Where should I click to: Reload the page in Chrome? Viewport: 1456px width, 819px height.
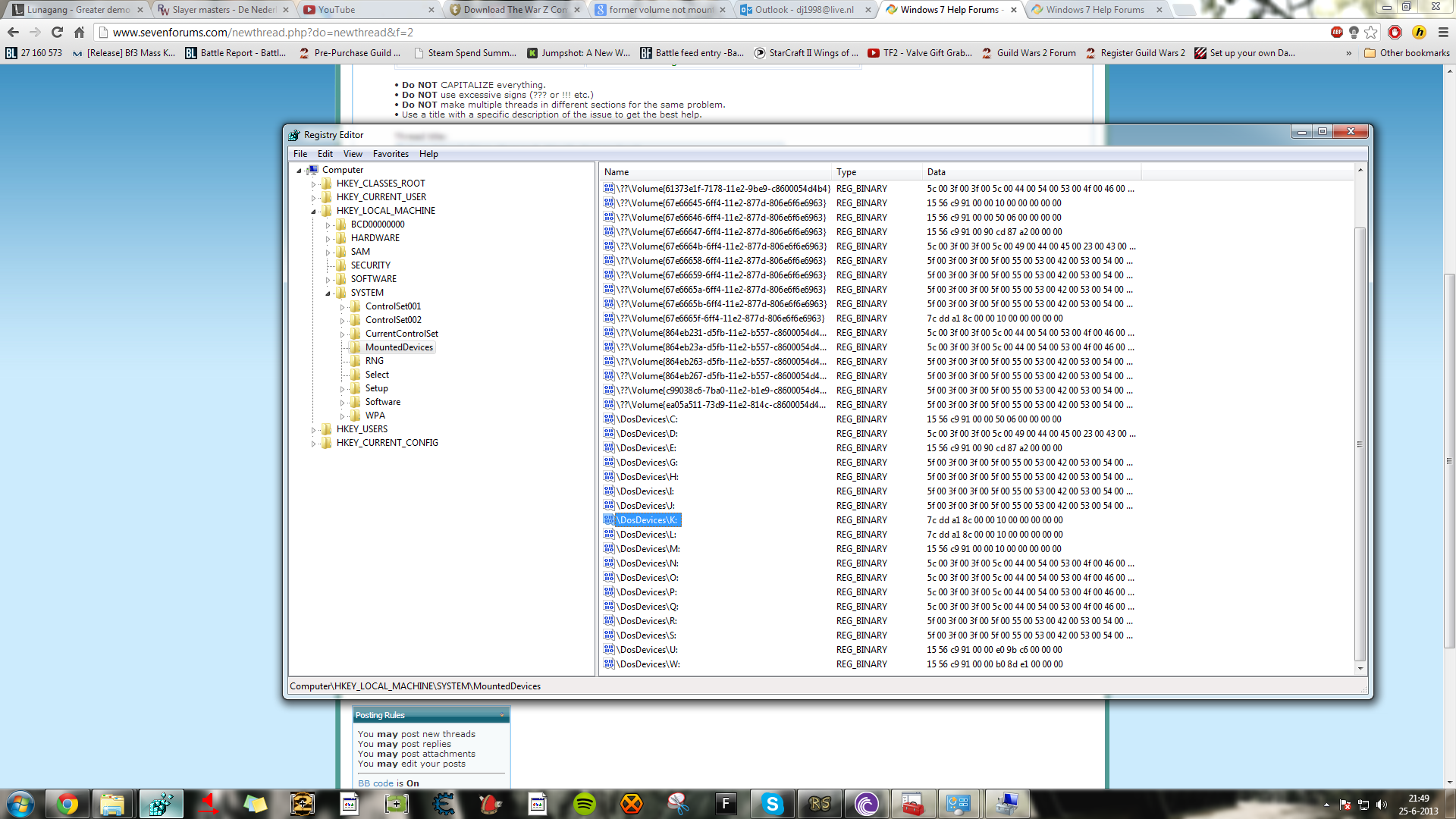point(57,32)
